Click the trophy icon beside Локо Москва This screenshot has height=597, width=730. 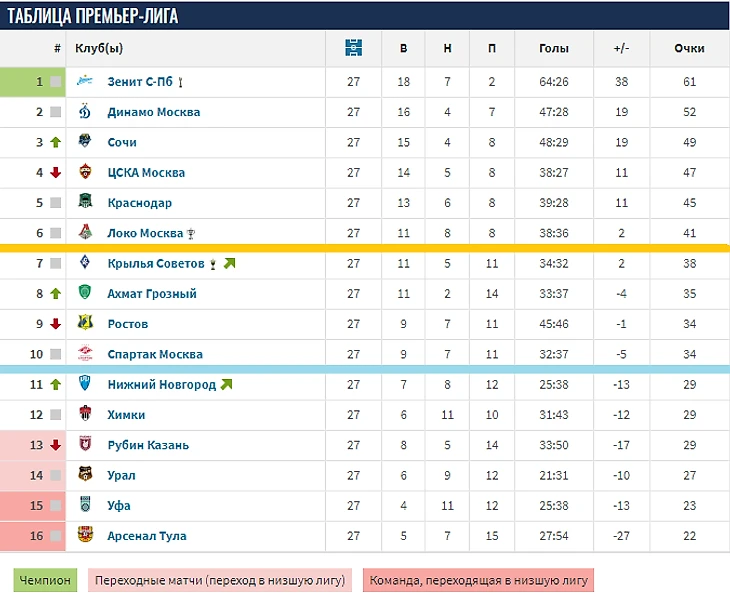pos(191,234)
